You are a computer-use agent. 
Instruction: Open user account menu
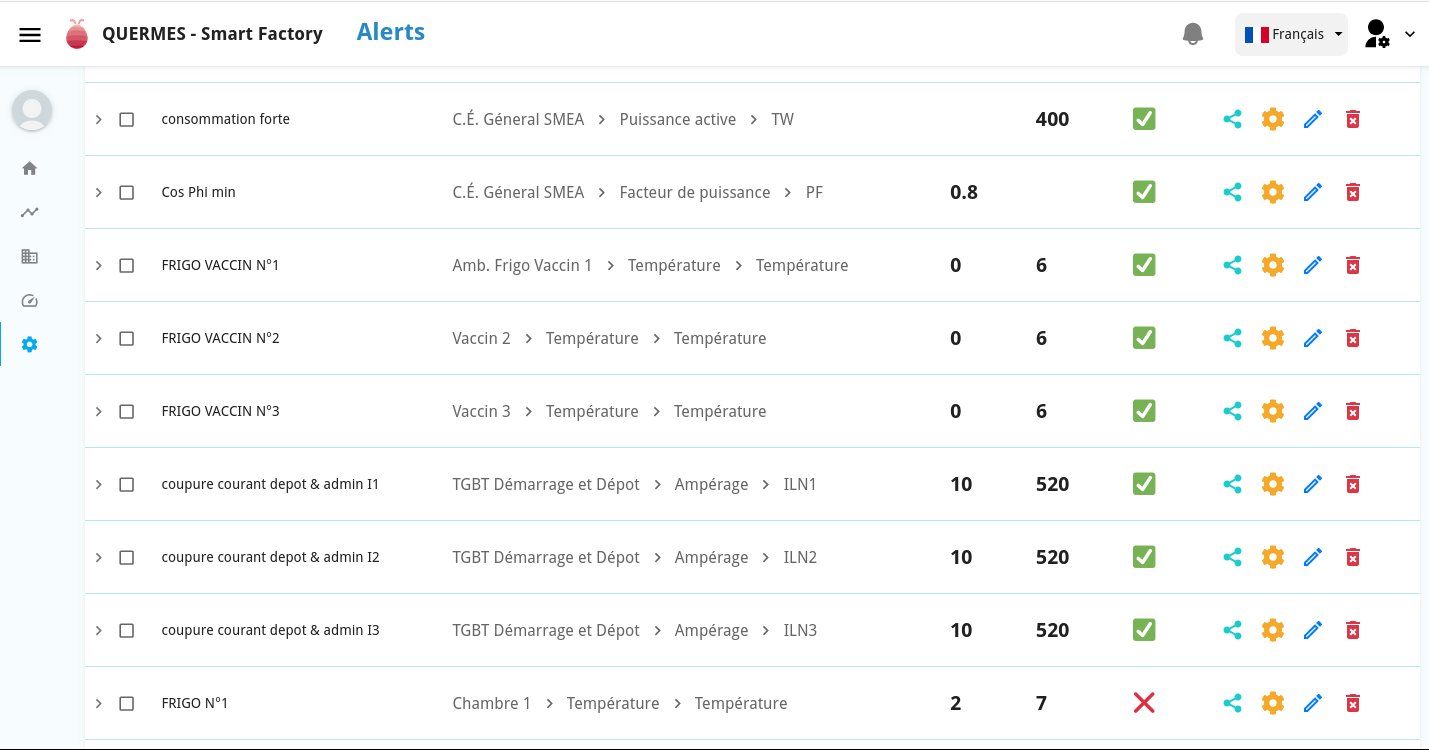(x=1389, y=34)
